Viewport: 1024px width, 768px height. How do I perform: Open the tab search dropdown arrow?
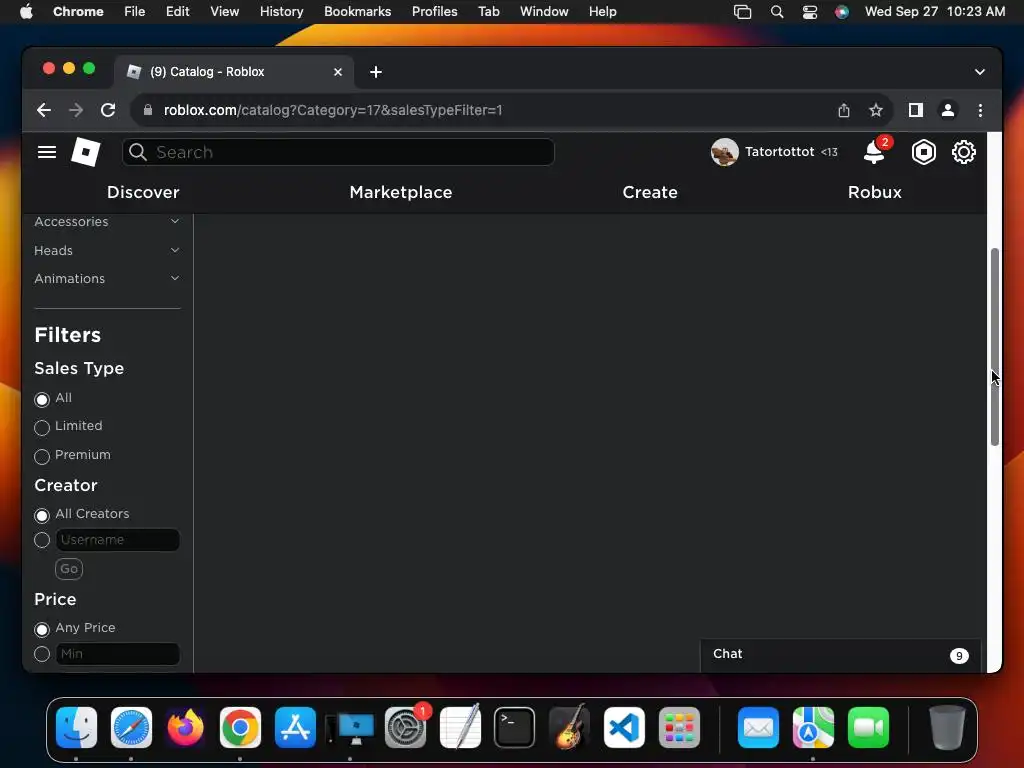point(980,72)
